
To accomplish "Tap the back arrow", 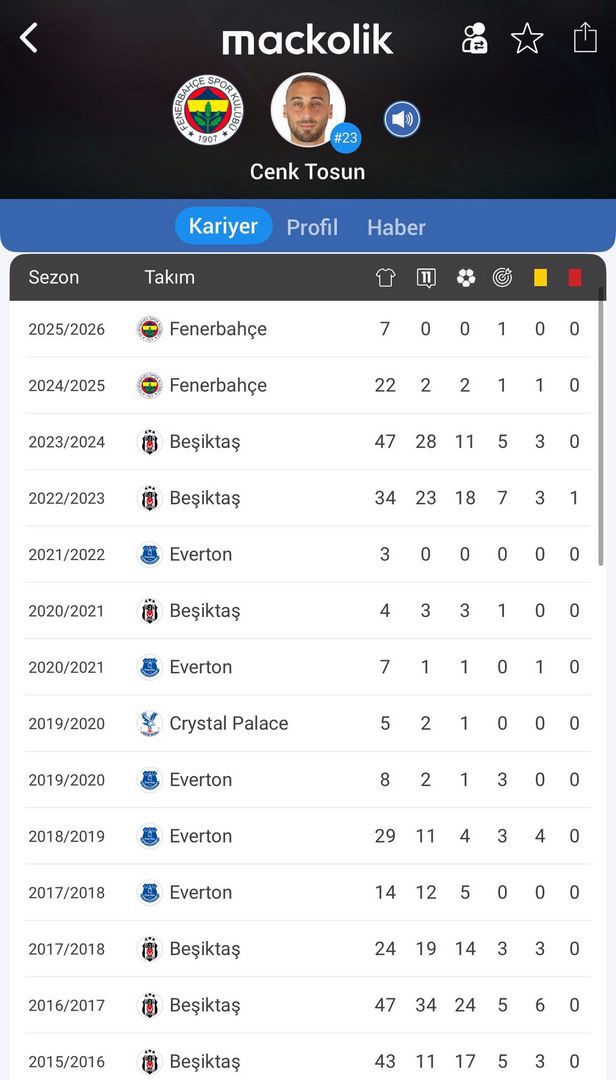I will (x=29, y=38).
